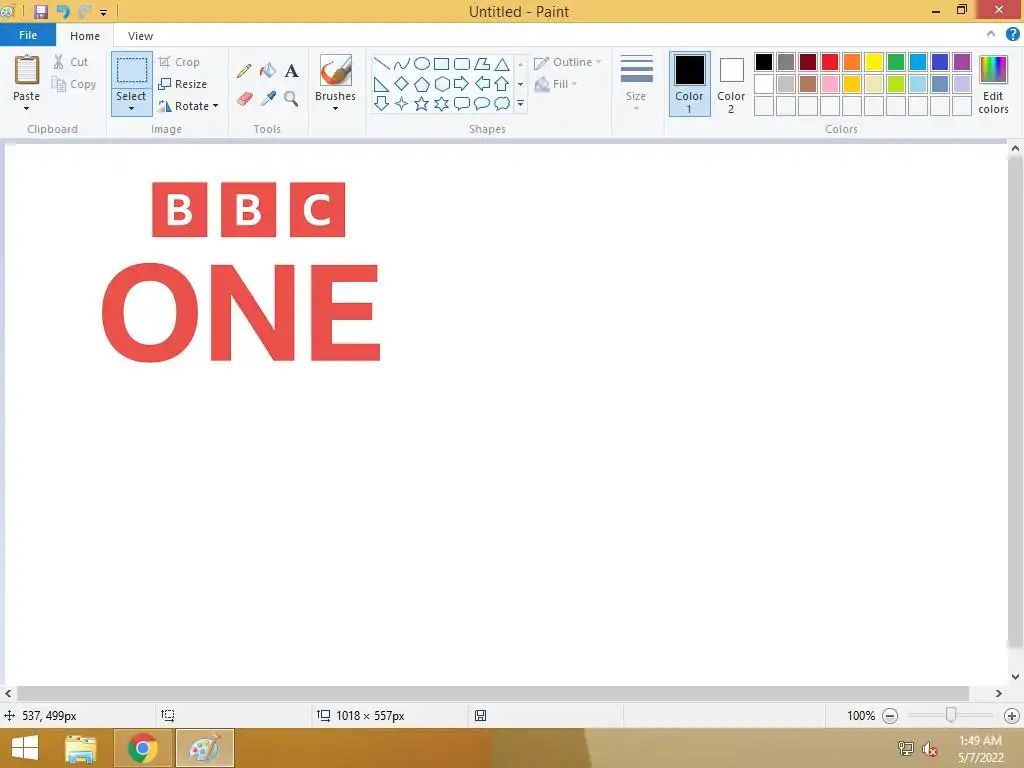Open the Brushes dropdown arrow
Screen dimensions: 1024x768
pyautogui.click(x=335, y=108)
